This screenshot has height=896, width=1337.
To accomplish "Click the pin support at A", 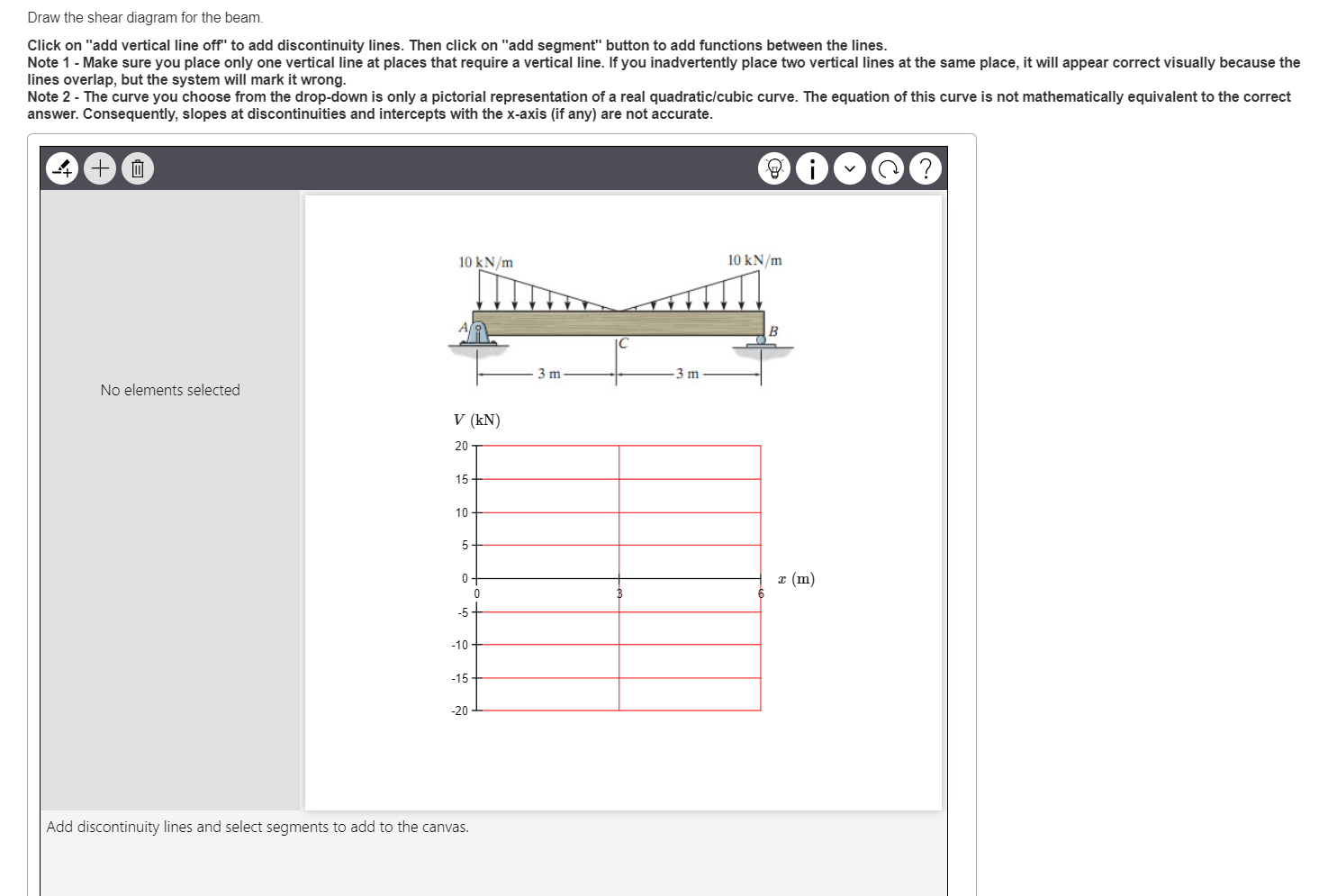I will pos(478,335).
